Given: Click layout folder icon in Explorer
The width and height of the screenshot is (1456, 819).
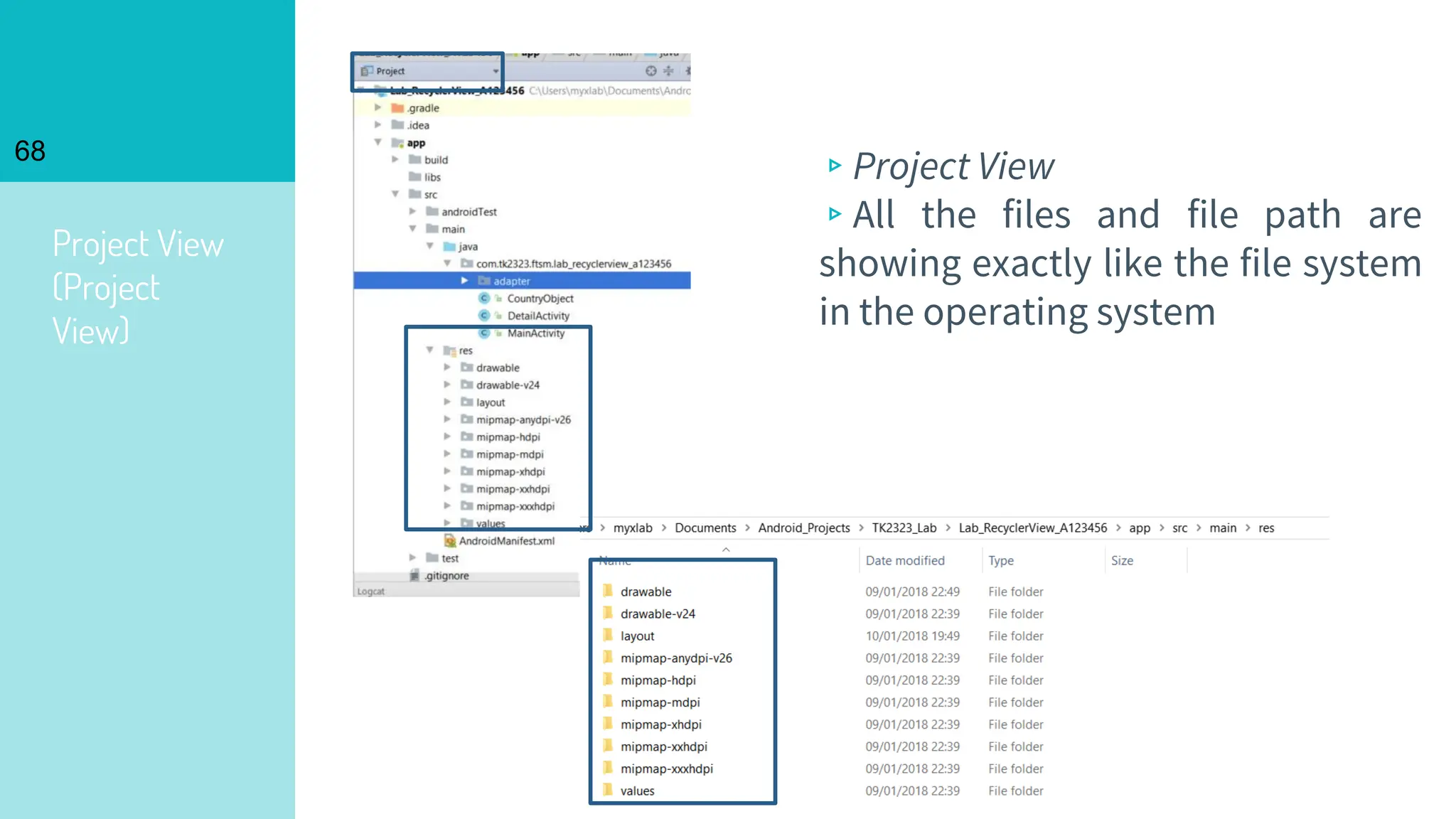Looking at the screenshot, I should (x=608, y=635).
